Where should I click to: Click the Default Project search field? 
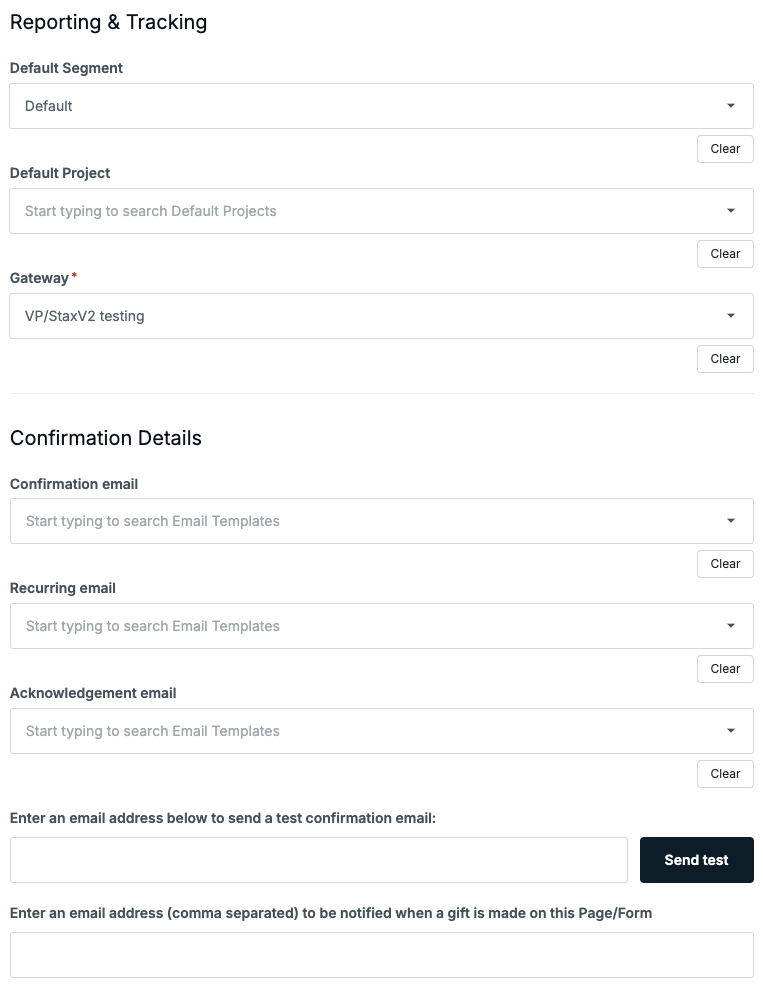pos(382,211)
